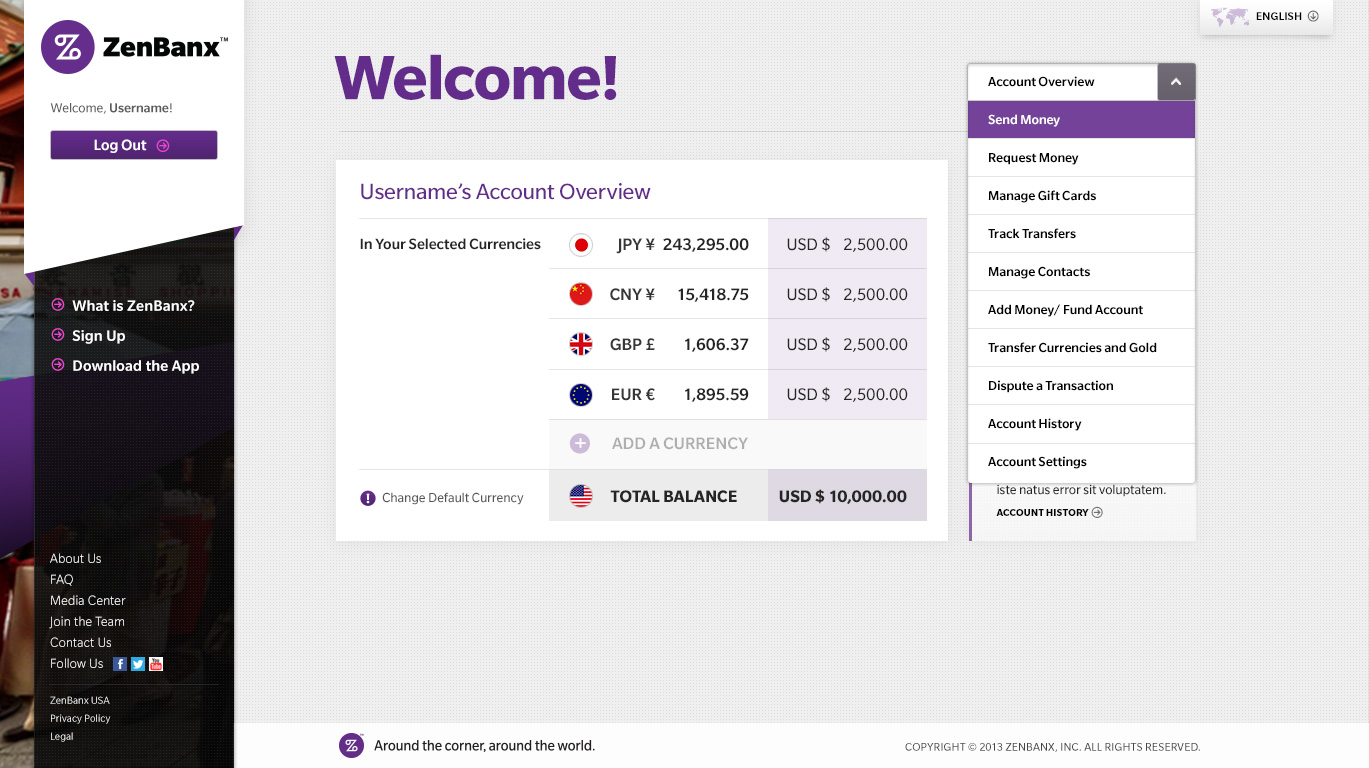Image resolution: width=1369 pixels, height=768 pixels.
Task: Click the Account Overview dropdown field
Action: pyautogui.click(x=1063, y=82)
